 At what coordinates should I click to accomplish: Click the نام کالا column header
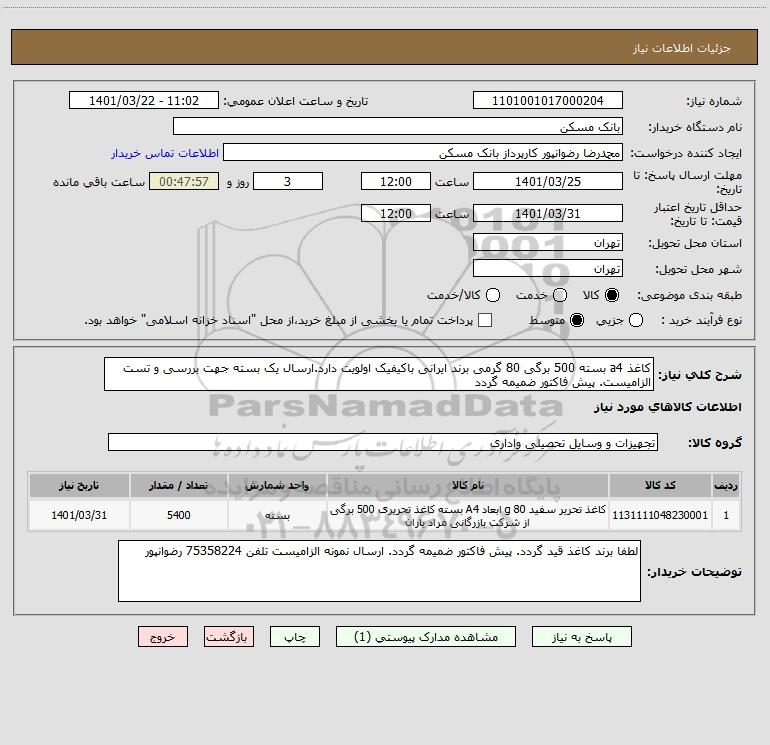468,485
